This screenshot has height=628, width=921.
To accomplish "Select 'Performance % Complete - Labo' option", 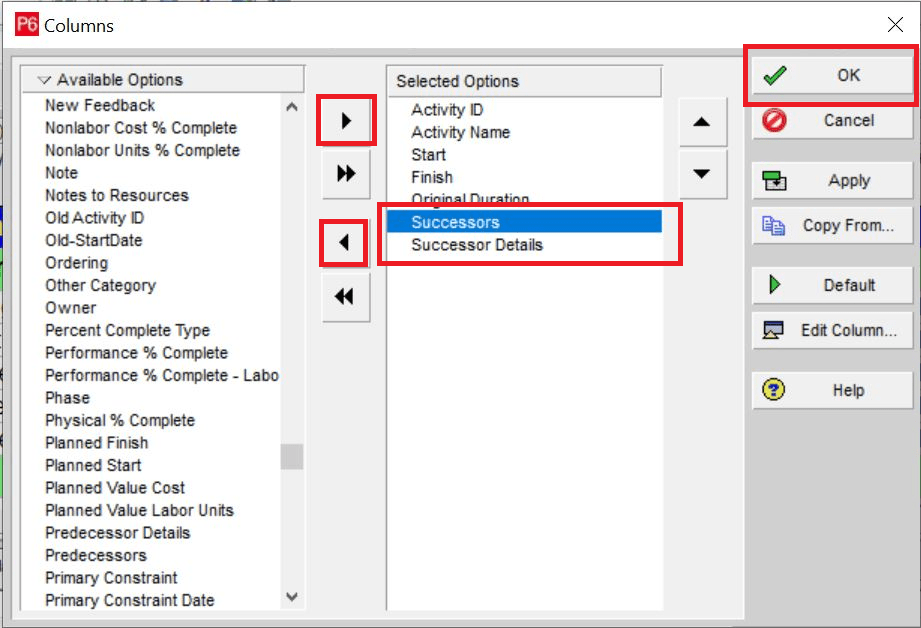I will pyautogui.click(x=162, y=375).
